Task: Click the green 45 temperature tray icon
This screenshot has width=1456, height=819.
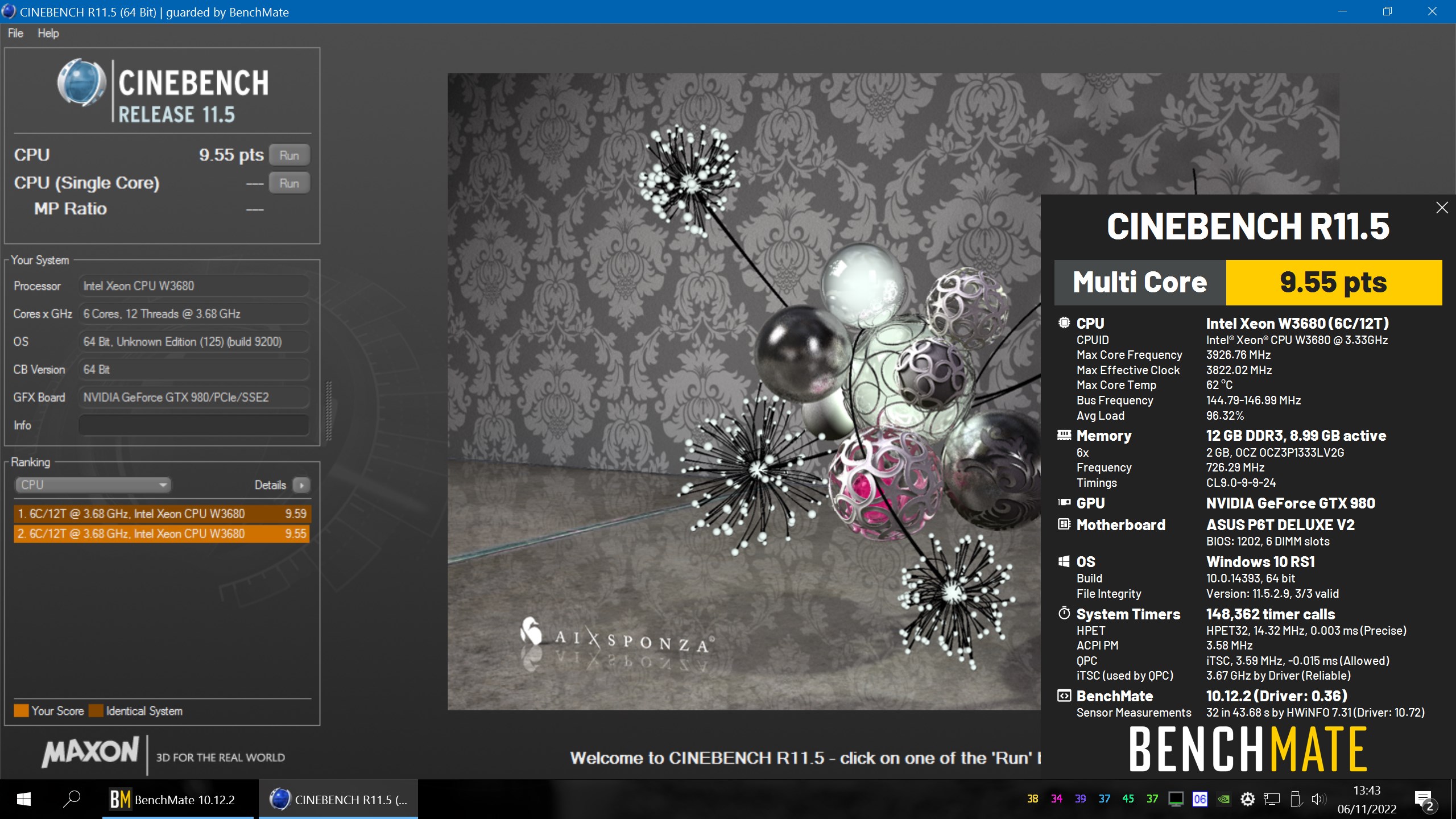Action: tap(1128, 799)
